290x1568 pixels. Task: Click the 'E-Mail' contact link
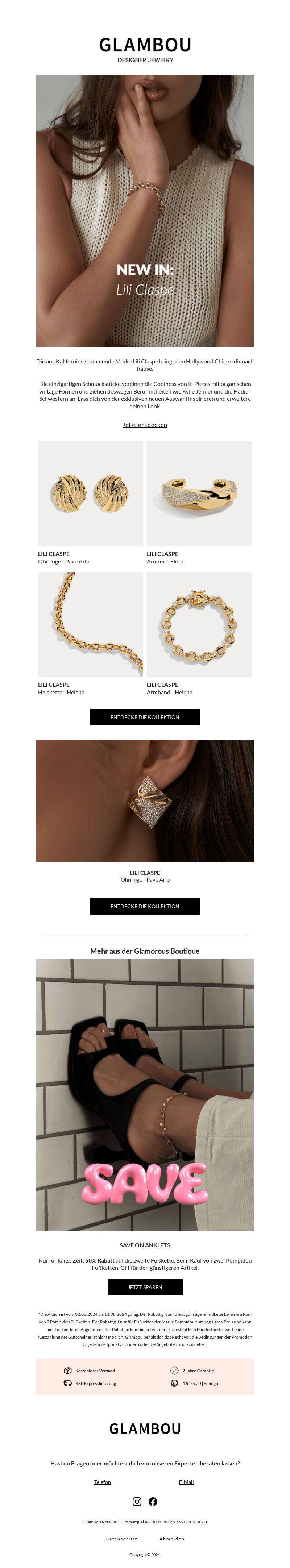[186, 1482]
